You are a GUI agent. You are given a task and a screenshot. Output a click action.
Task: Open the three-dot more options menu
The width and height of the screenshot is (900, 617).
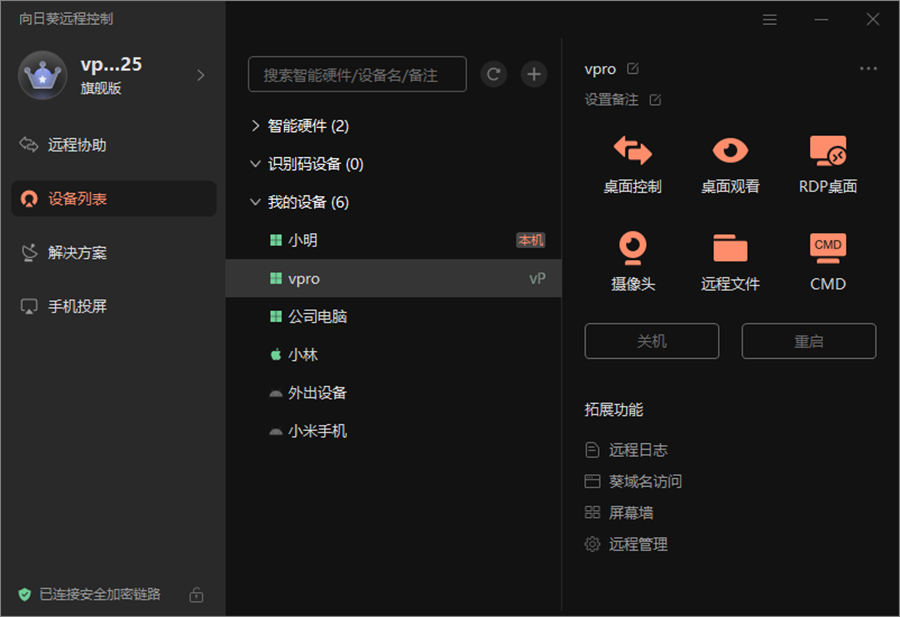[868, 68]
